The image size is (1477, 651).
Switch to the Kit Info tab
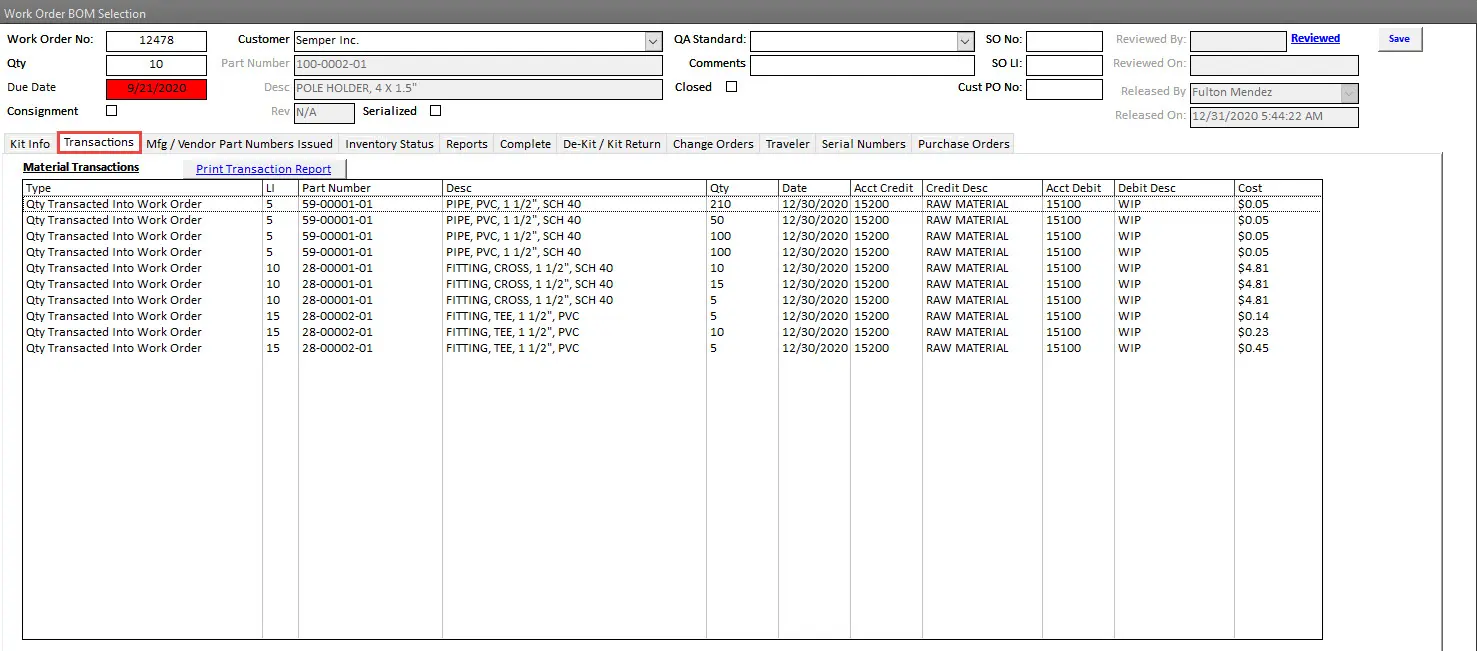[x=30, y=144]
